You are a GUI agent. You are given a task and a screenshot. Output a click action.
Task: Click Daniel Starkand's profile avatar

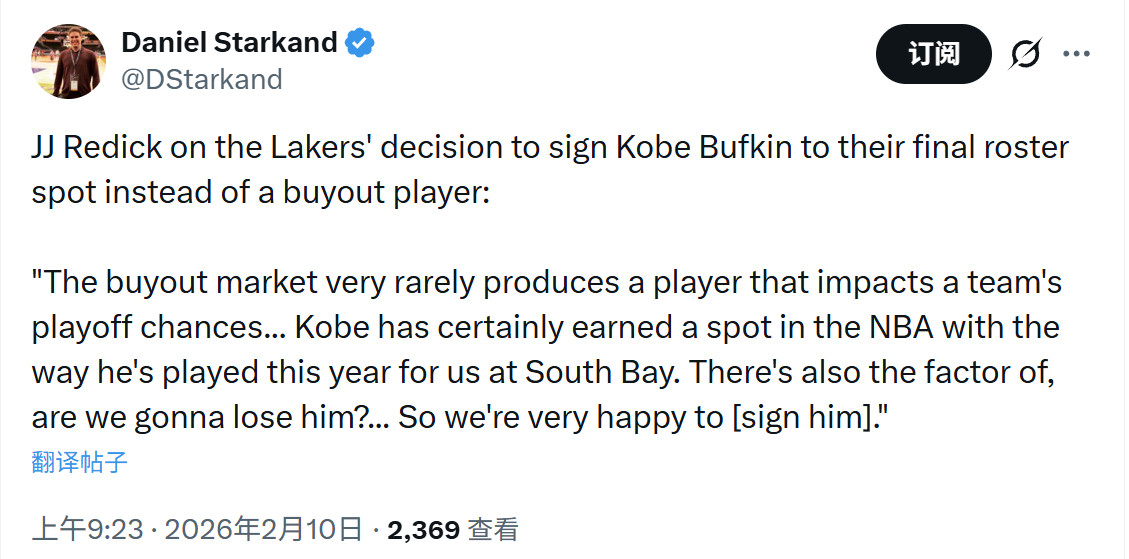tap(69, 60)
